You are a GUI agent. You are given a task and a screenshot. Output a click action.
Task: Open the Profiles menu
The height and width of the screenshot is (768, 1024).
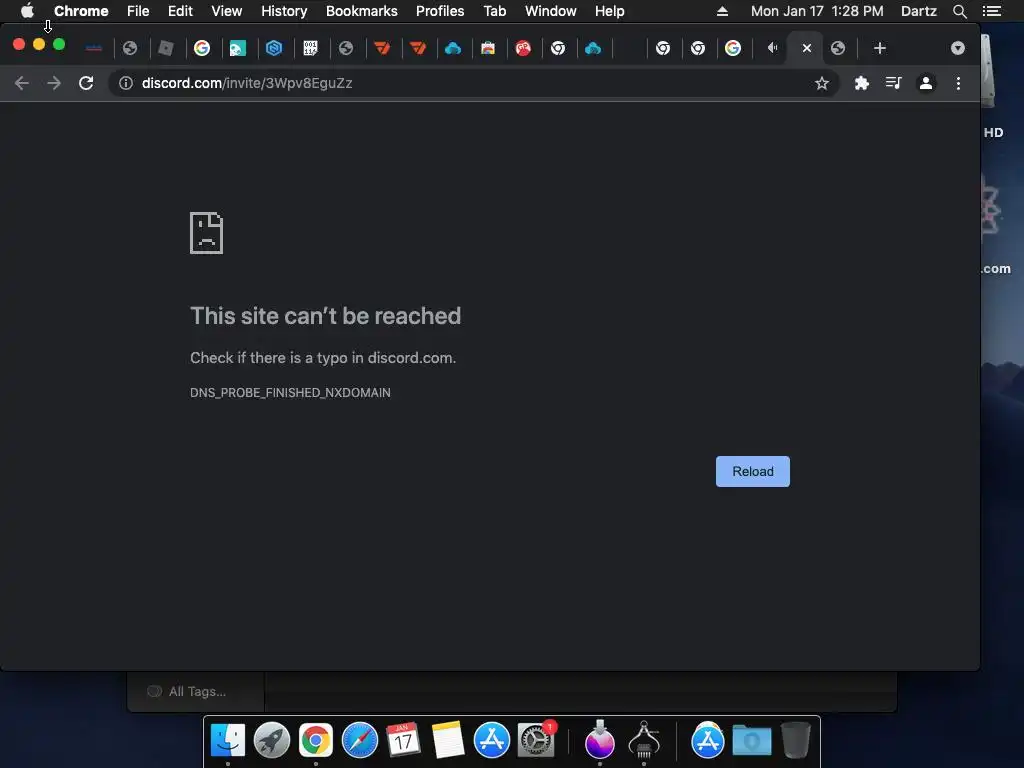pos(440,11)
